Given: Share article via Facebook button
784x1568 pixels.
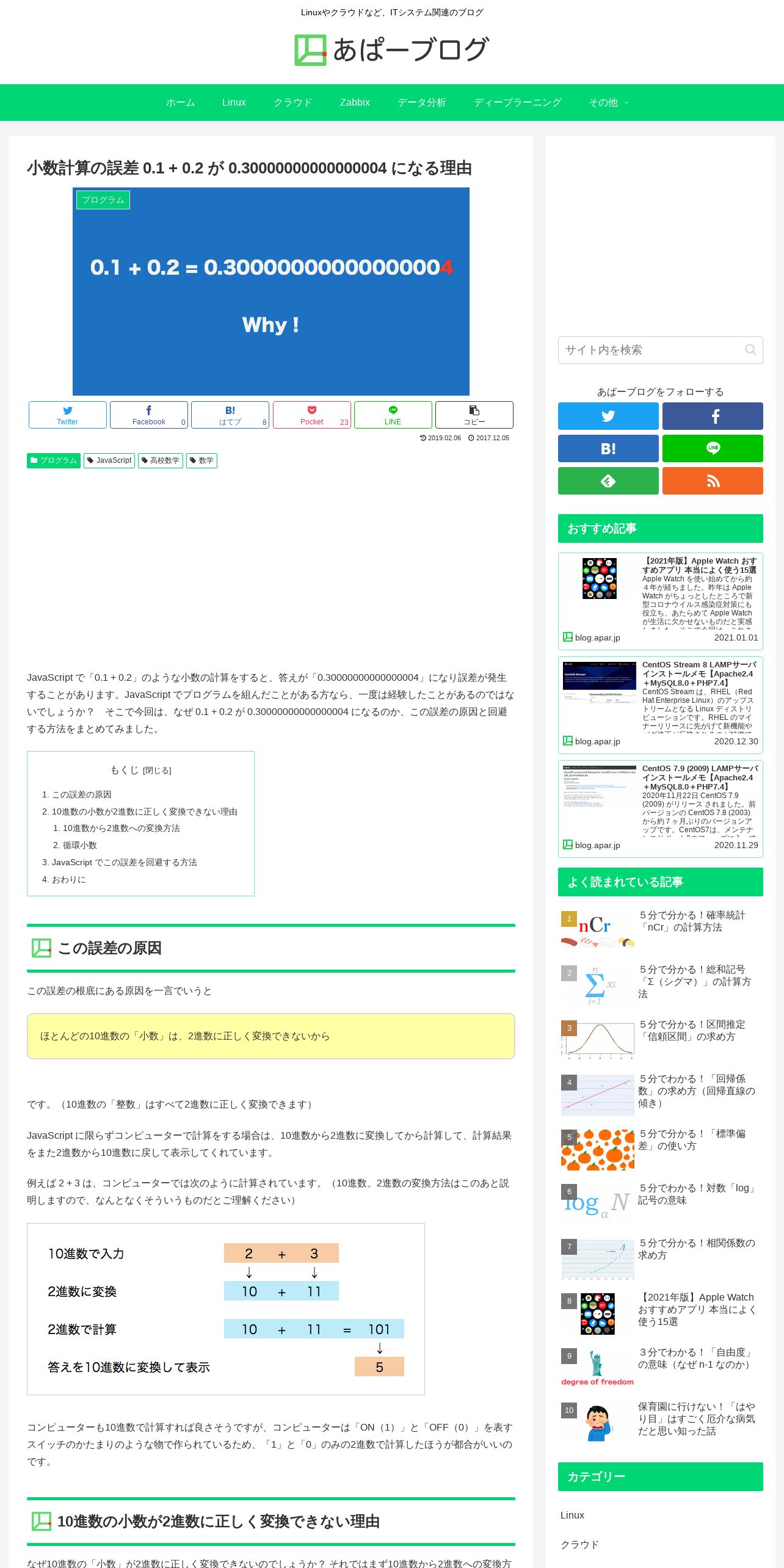Looking at the screenshot, I should 149,415.
